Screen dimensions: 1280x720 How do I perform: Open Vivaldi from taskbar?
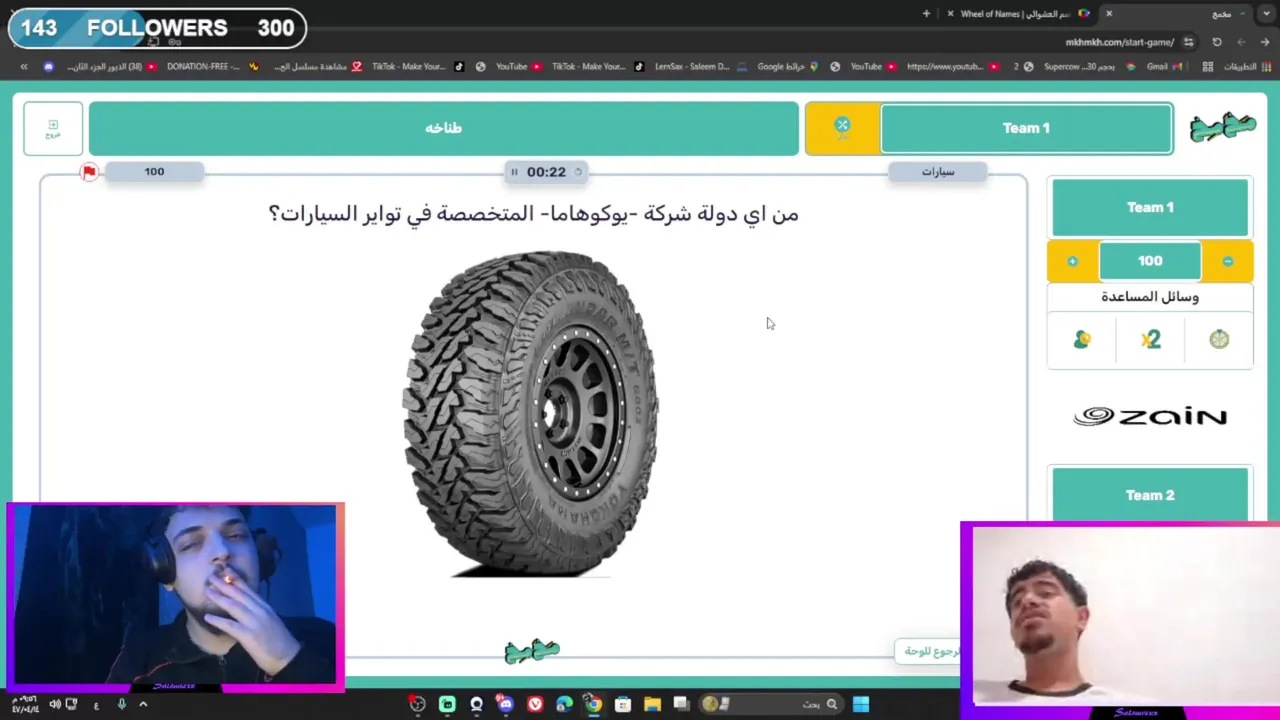click(535, 705)
